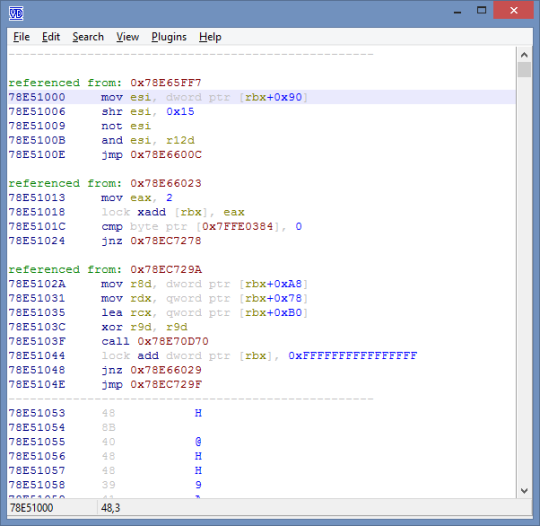Screen dimensions: 540x526
Task: Open the File menu
Action: coord(21,37)
